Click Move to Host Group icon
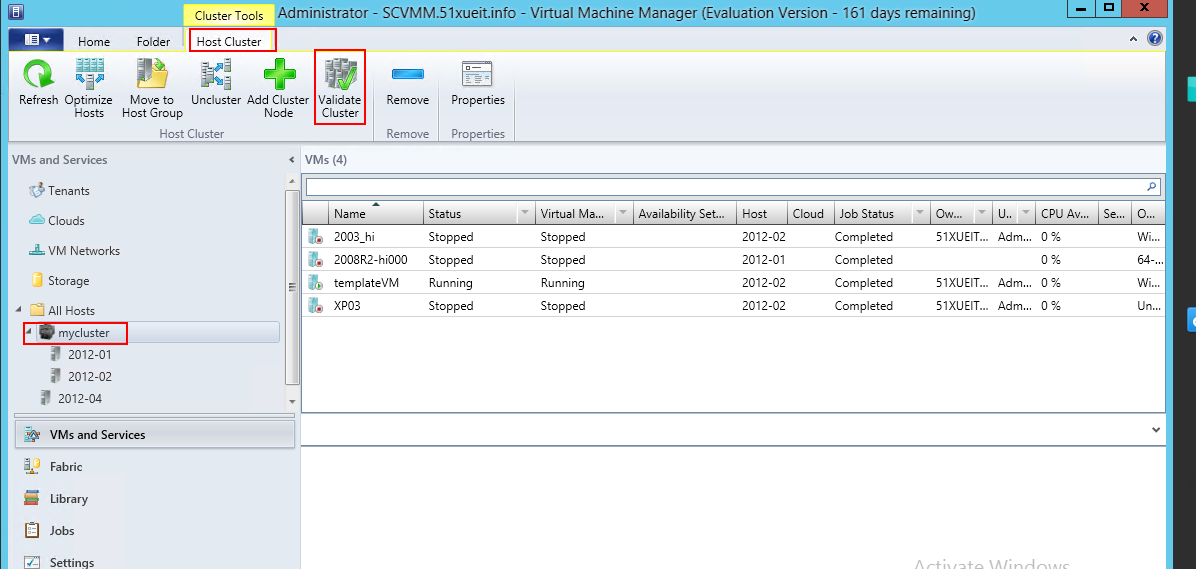Image resolution: width=1196 pixels, height=569 pixels. (x=152, y=75)
